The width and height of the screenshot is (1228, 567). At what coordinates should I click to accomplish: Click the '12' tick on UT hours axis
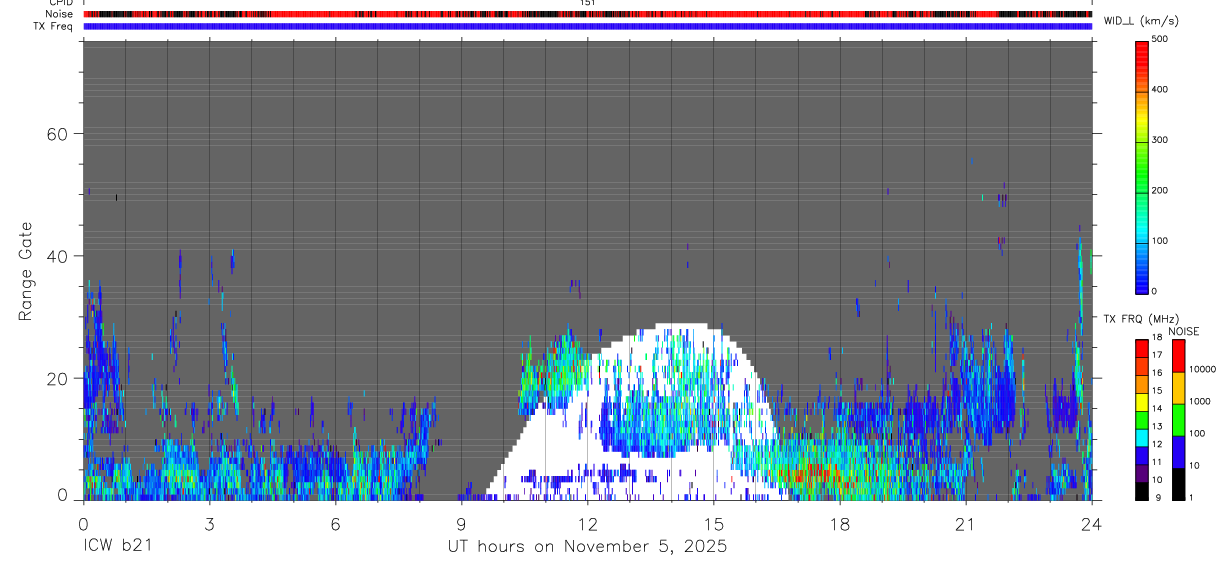click(x=587, y=523)
